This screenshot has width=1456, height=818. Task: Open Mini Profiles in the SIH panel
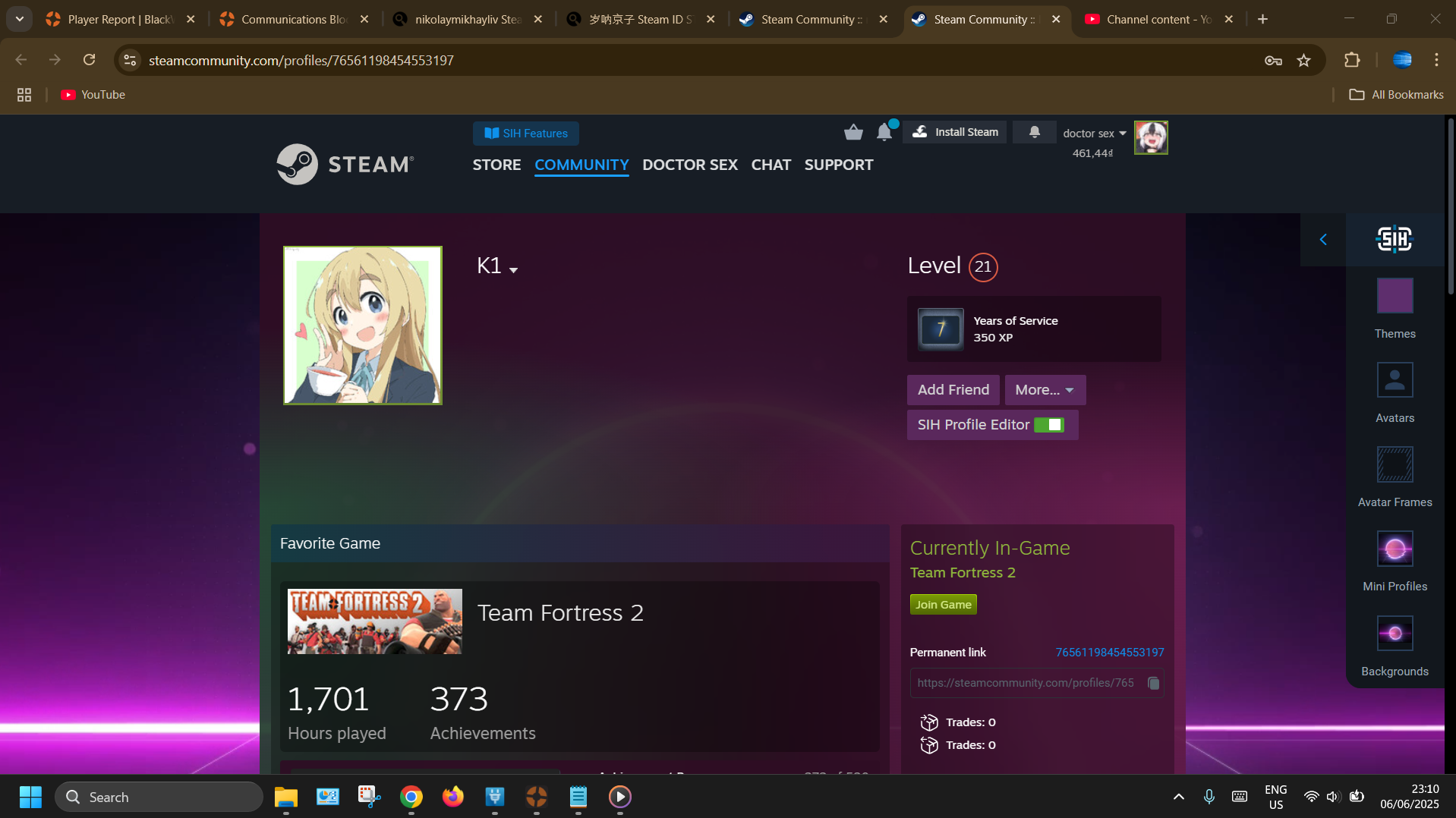point(1395,562)
